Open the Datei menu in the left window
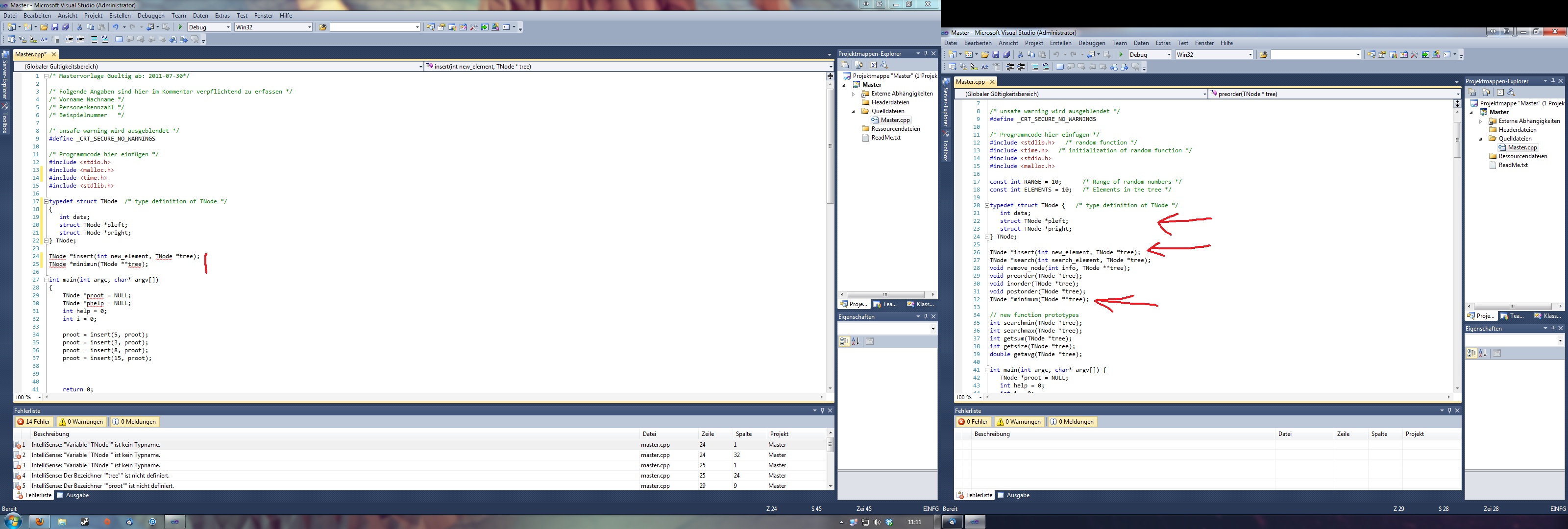 [10, 15]
